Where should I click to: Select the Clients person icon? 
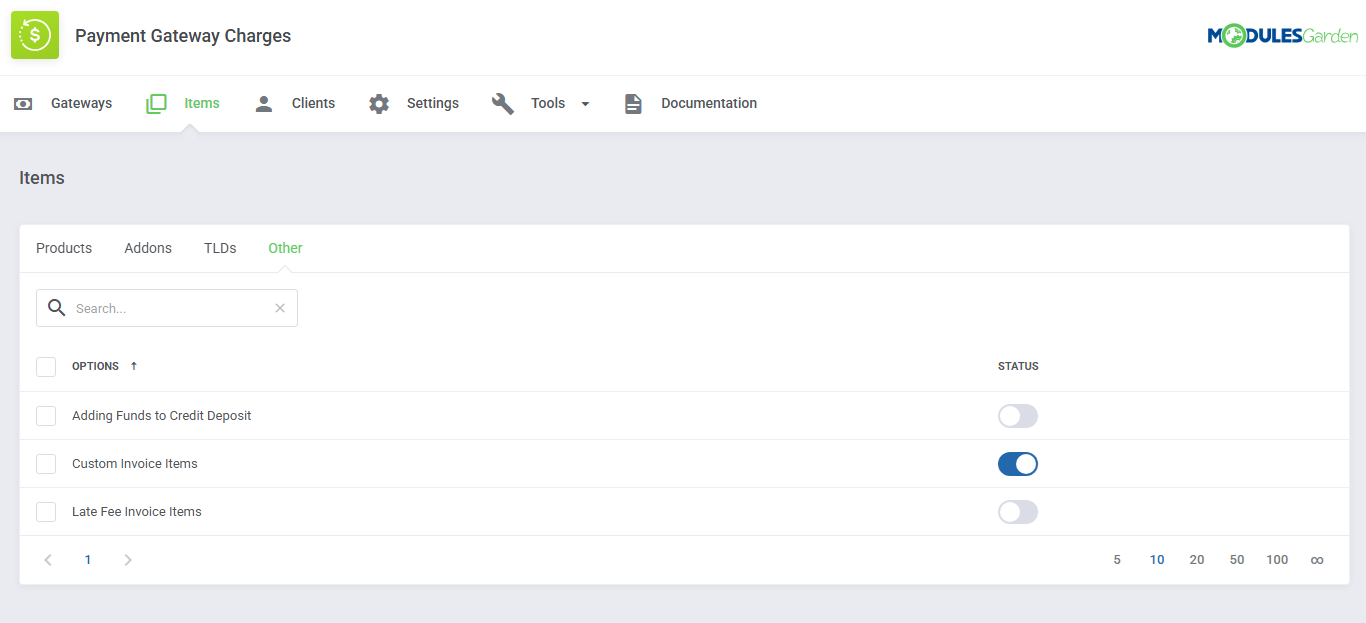click(x=263, y=103)
